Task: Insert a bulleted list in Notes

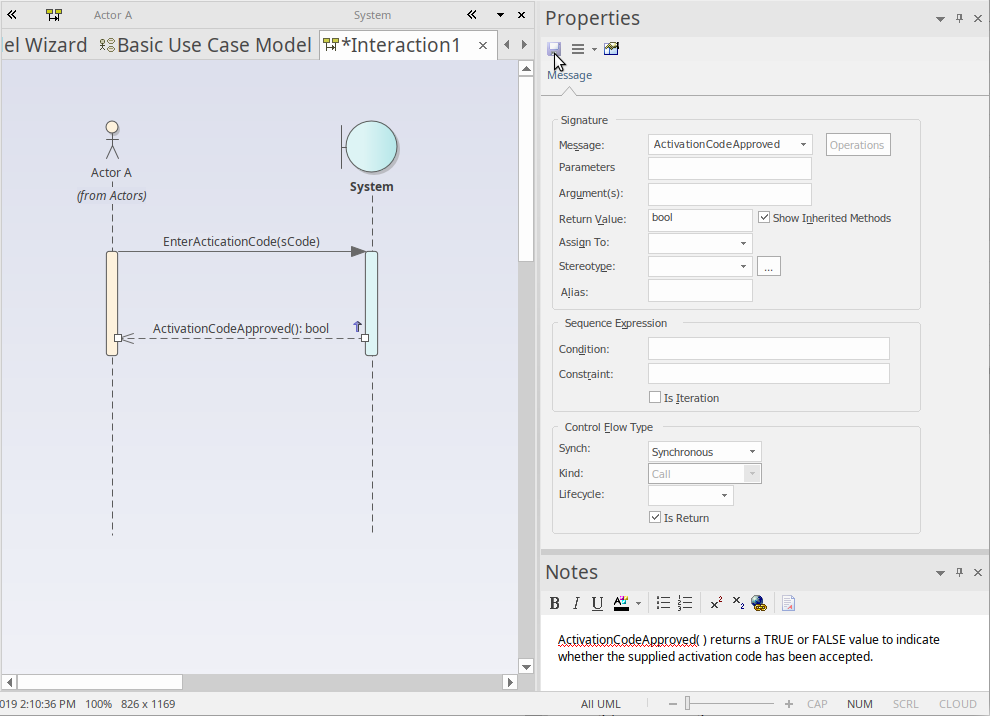Action: (x=663, y=603)
